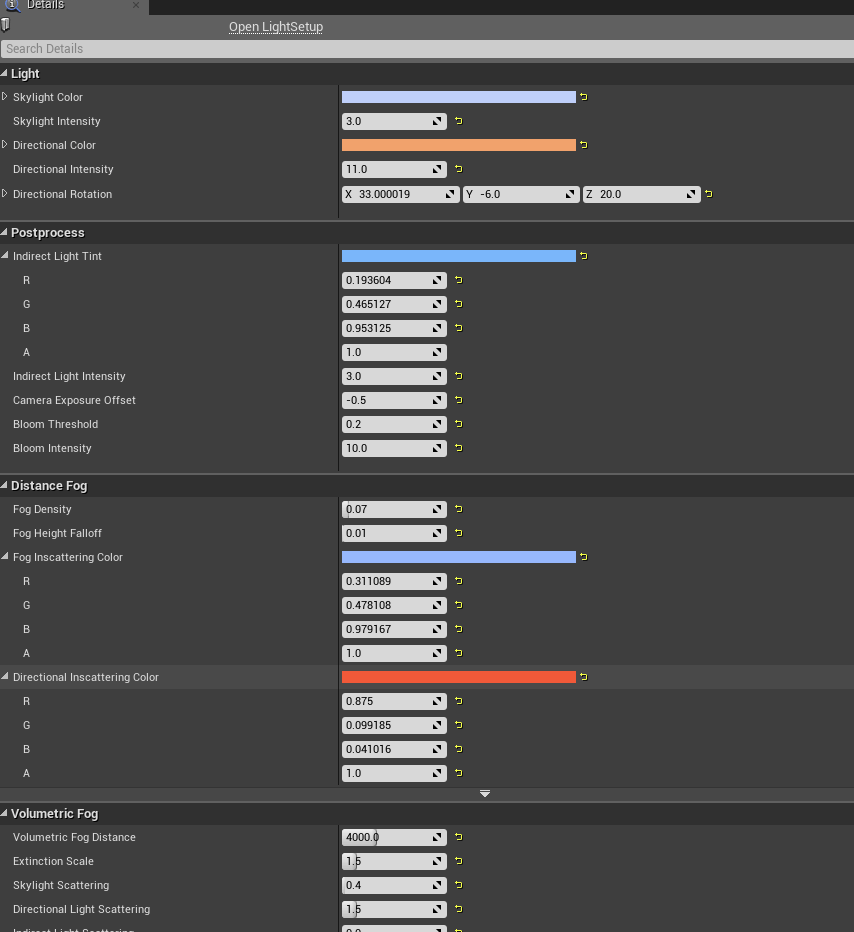
Task: Open LightSetup blueprint link
Action: pos(276,27)
